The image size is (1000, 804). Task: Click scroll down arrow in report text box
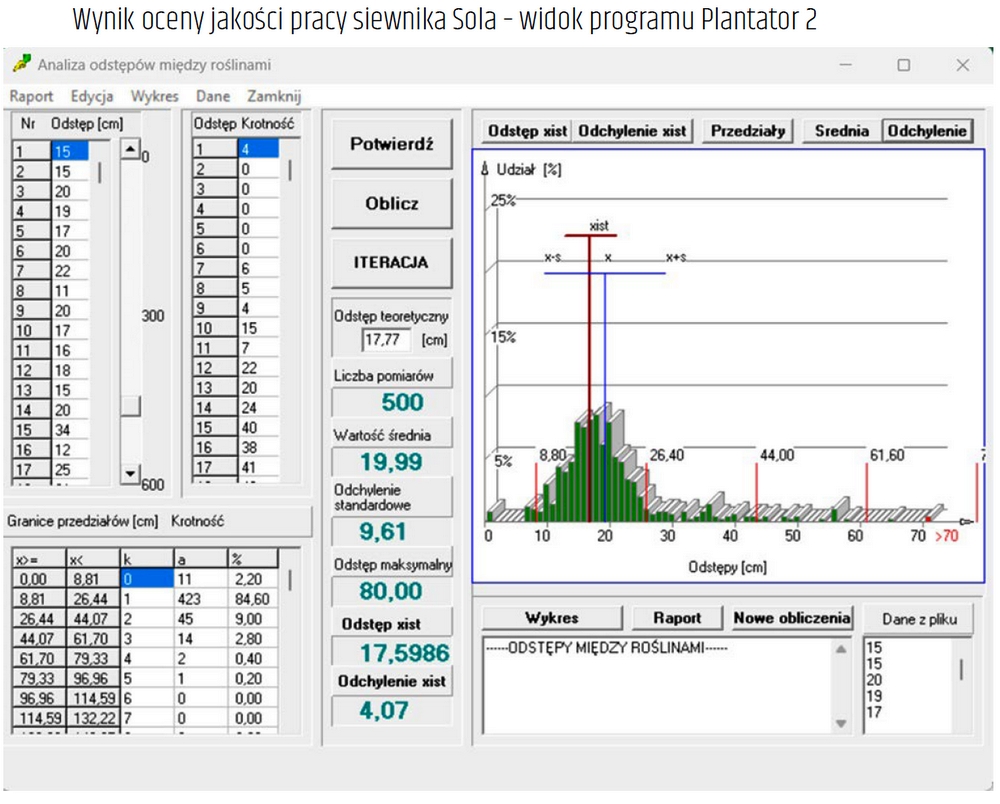point(841,723)
